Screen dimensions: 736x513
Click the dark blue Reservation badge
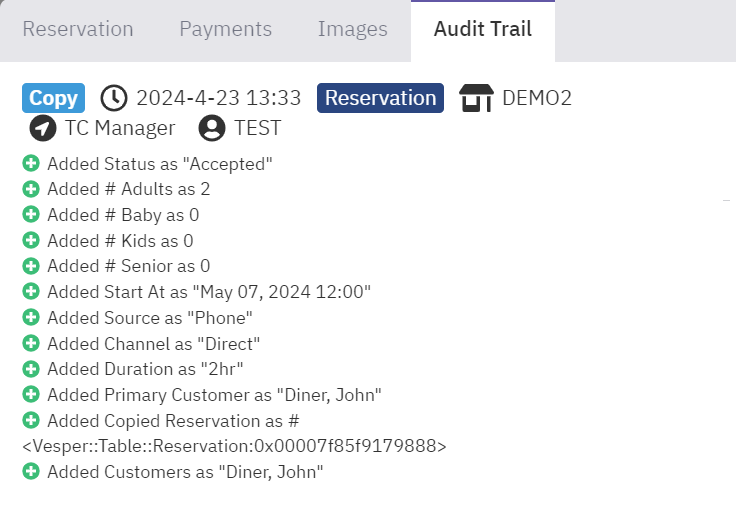click(x=380, y=98)
